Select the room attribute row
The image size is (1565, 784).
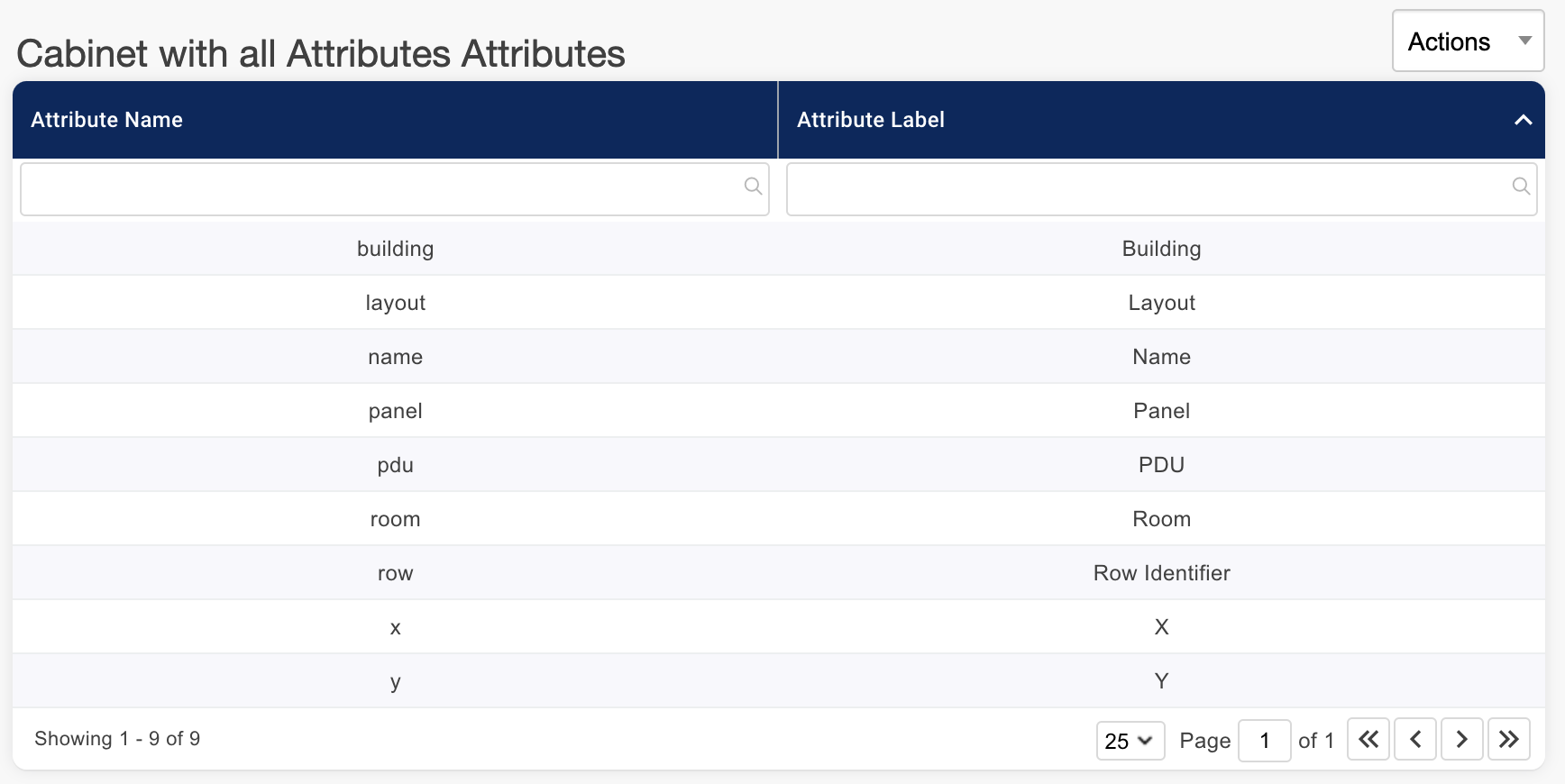click(x=395, y=519)
